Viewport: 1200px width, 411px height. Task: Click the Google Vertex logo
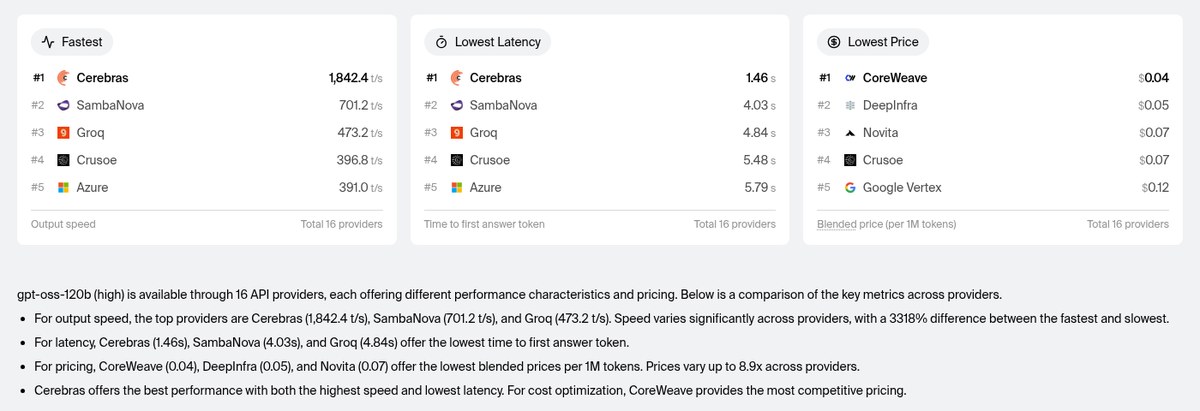tap(849, 187)
